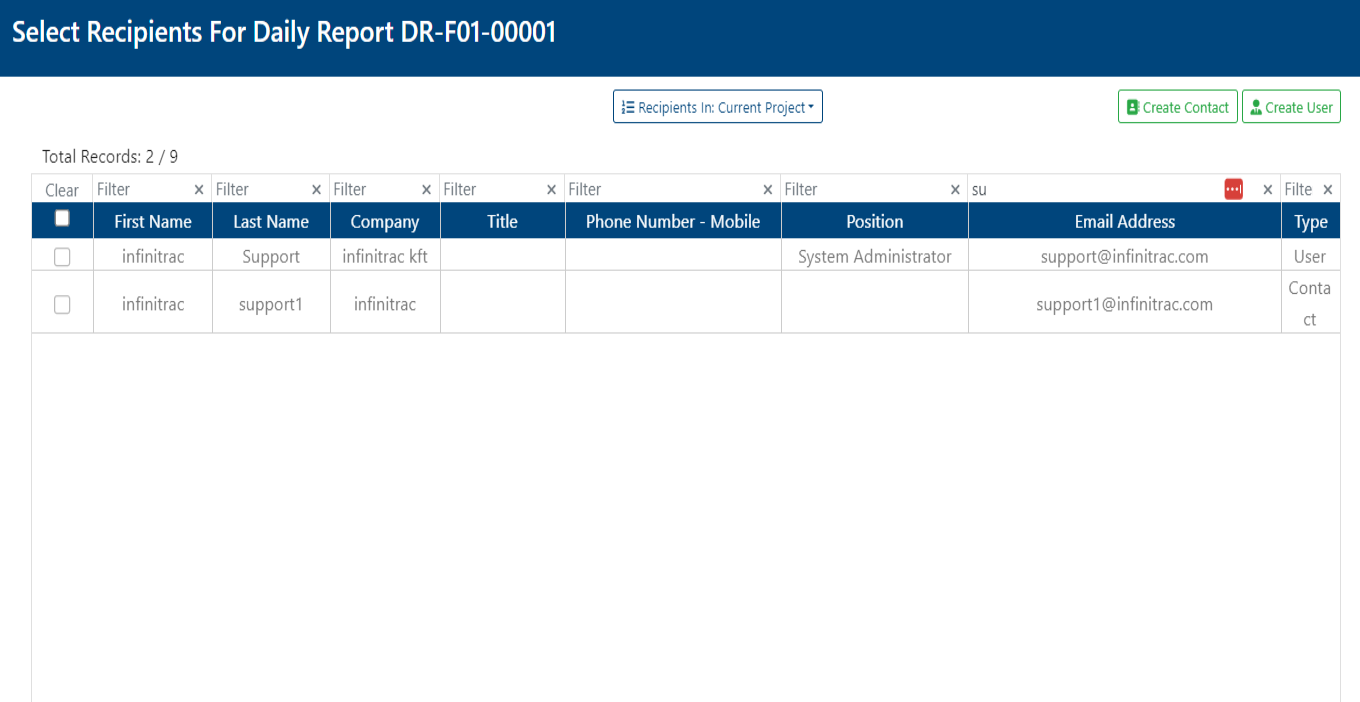Click the "infinitrac kft" company cell

[385, 257]
